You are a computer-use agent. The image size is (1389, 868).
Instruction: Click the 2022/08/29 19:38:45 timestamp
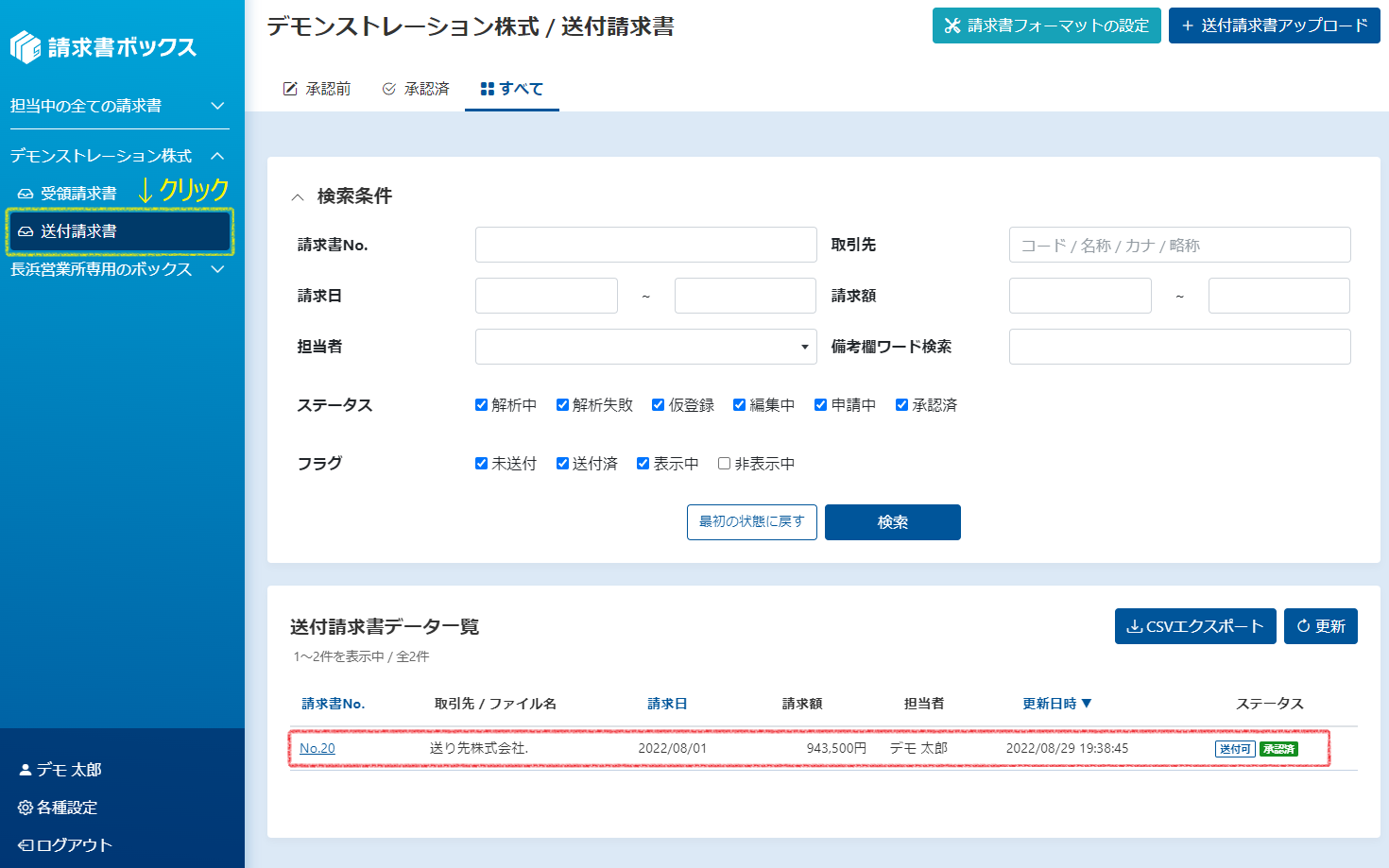coord(1067,748)
